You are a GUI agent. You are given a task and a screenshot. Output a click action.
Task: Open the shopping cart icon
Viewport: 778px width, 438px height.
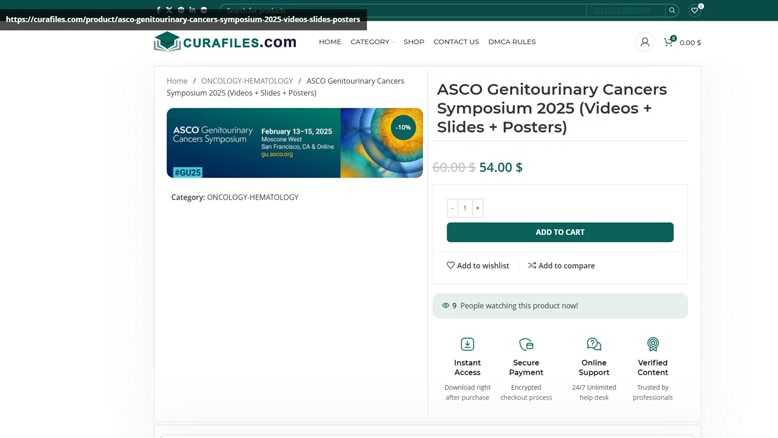pos(668,42)
